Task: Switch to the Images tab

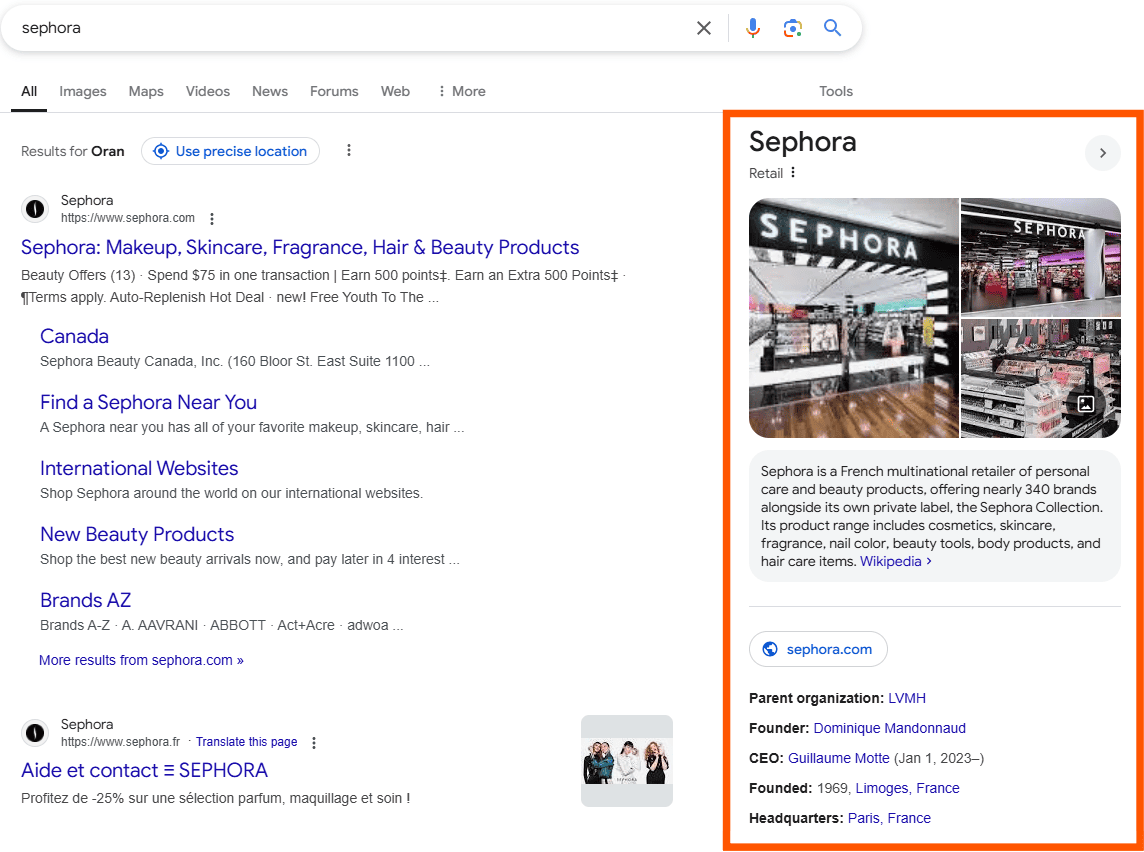Action: tap(82, 91)
